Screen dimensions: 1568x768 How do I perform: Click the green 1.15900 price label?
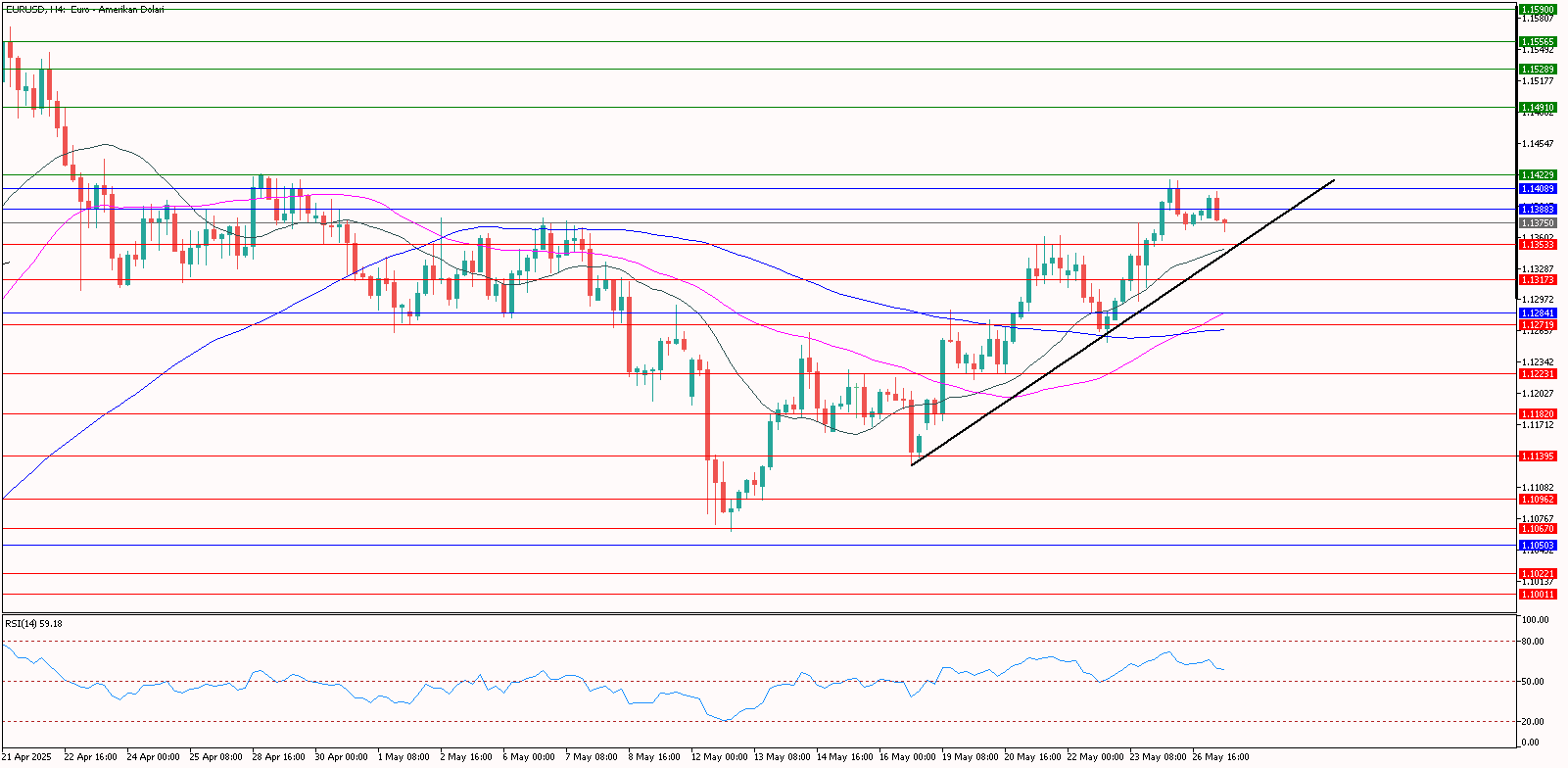point(1538,9)
